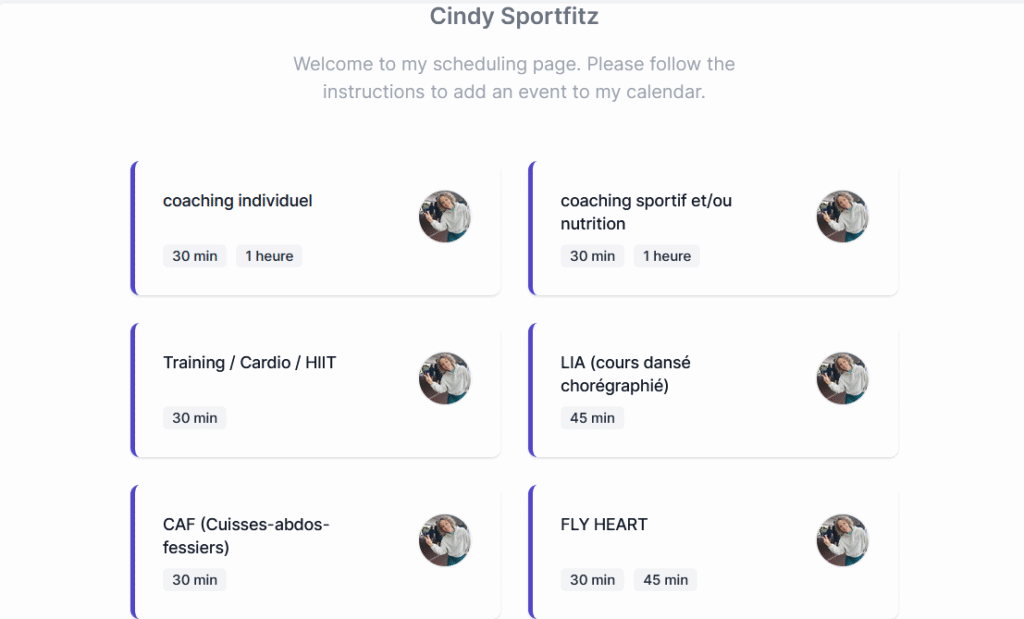The image size is (1024, 619).
Task: Choose 30 min for coaching sportif et/ou nutrition
Action: pos(592,256)
